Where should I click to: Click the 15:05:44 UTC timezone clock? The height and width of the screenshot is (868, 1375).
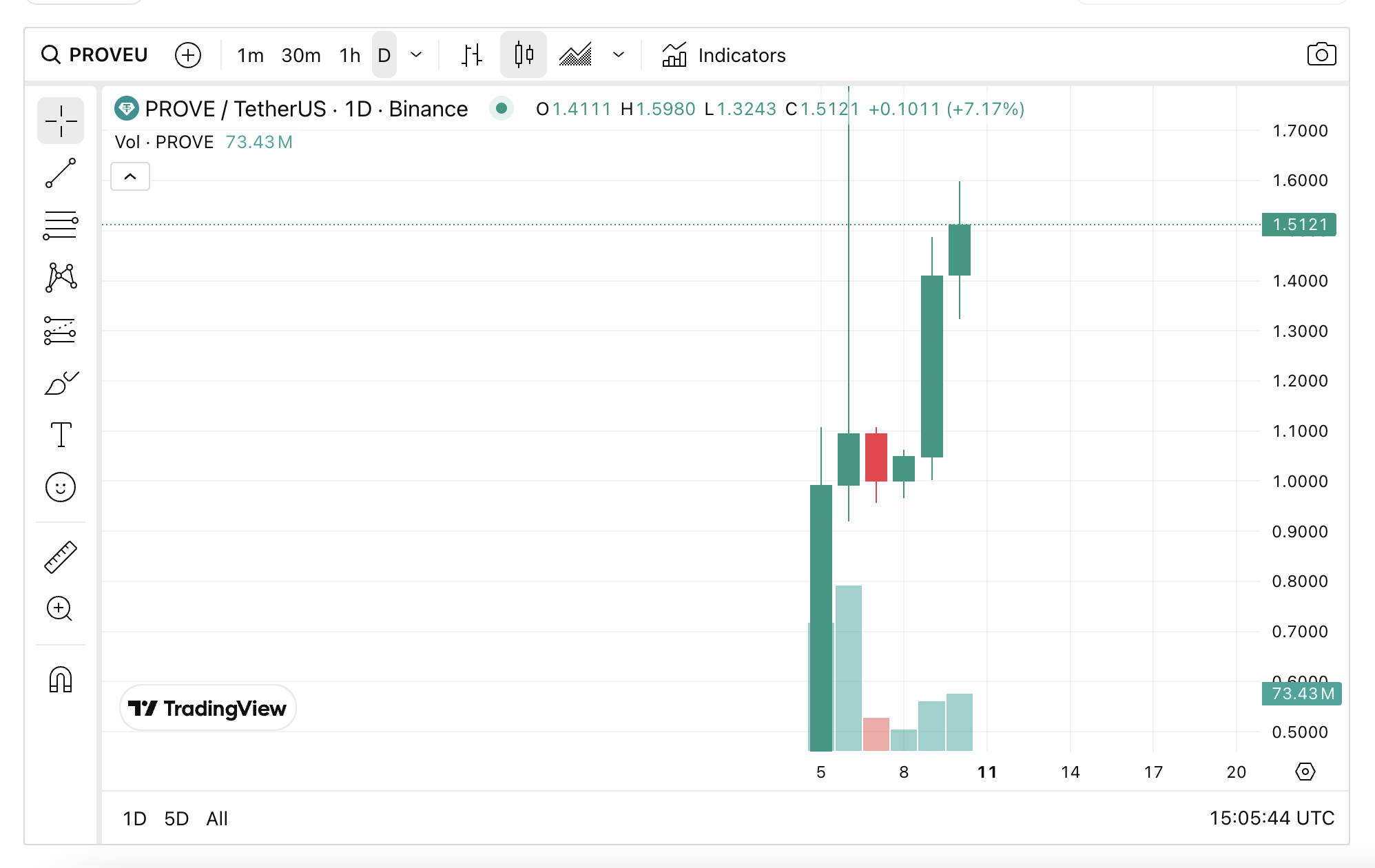(x=1272, y=818)
